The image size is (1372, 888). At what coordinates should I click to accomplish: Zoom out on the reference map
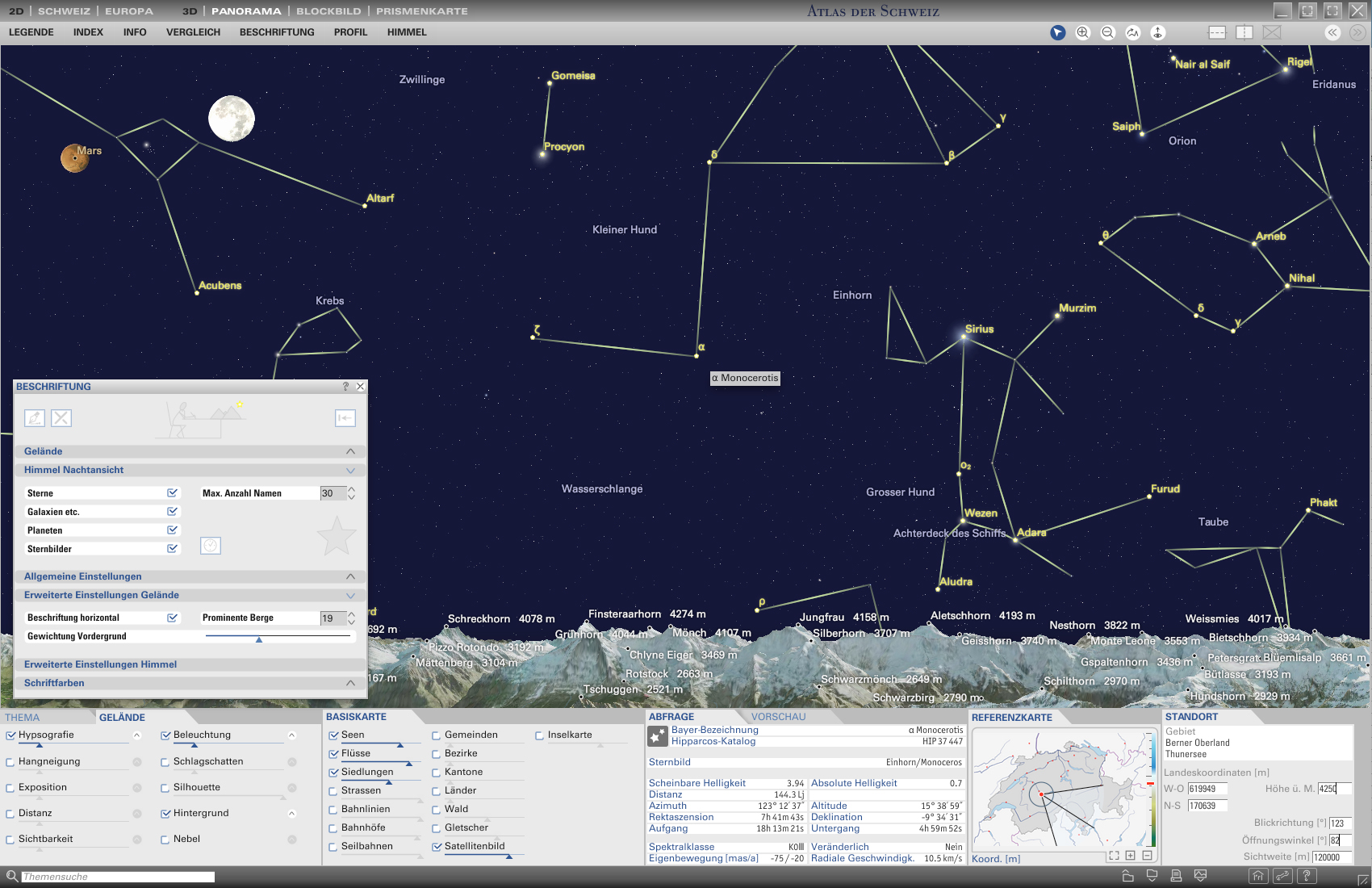coord(1147,856)
